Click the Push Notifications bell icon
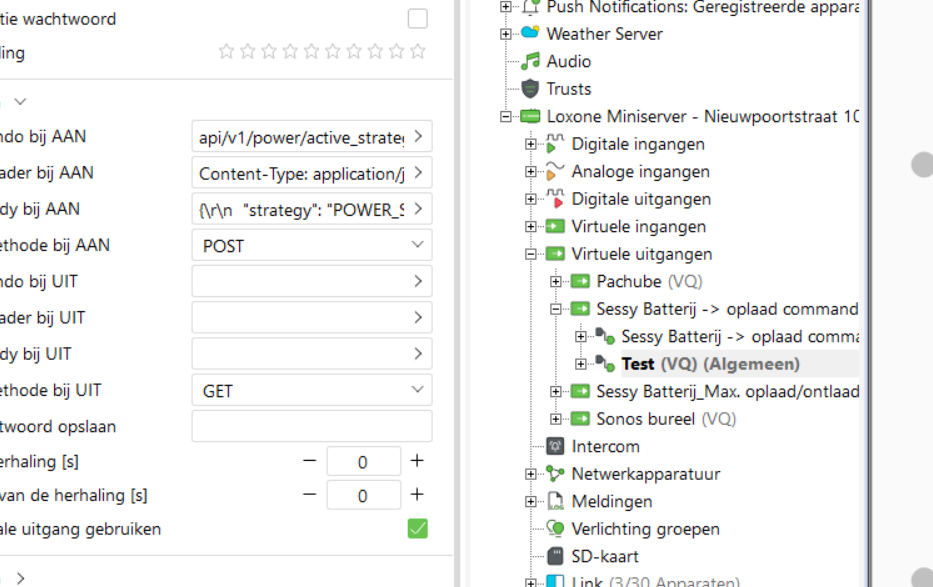The image size is (933, 587). (x=530, y=7)
